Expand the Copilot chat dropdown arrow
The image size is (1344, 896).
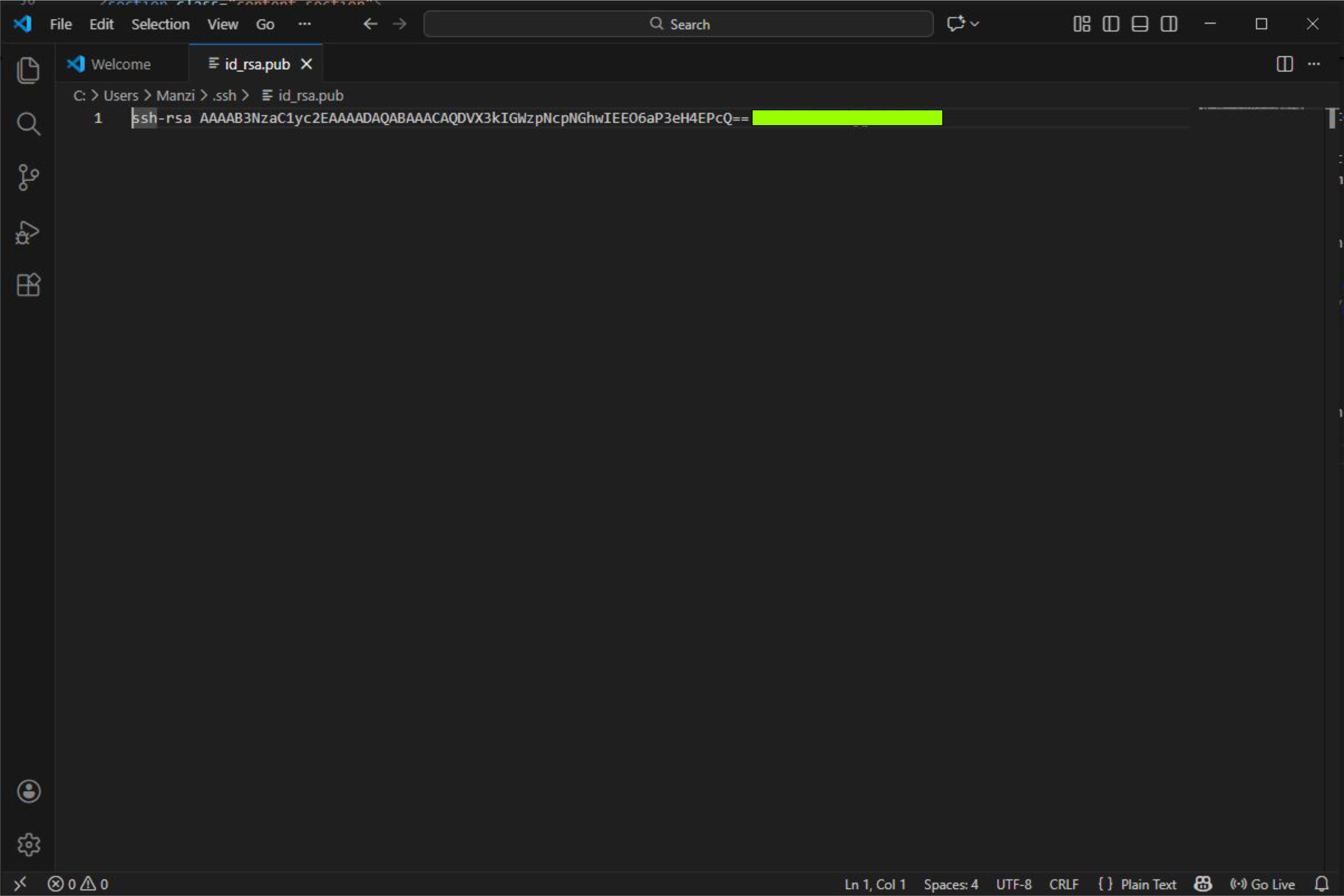point(975,24)
